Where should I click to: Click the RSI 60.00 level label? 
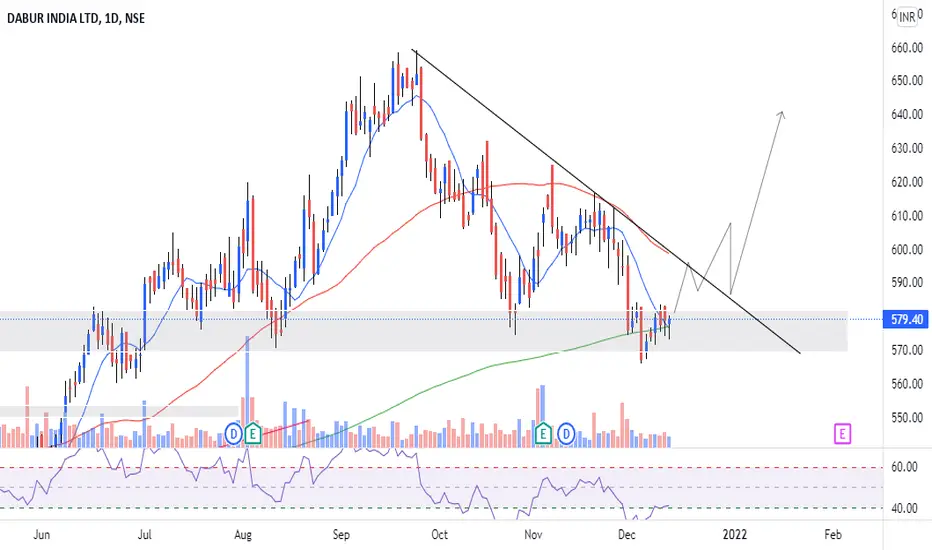tap(904, 467)
